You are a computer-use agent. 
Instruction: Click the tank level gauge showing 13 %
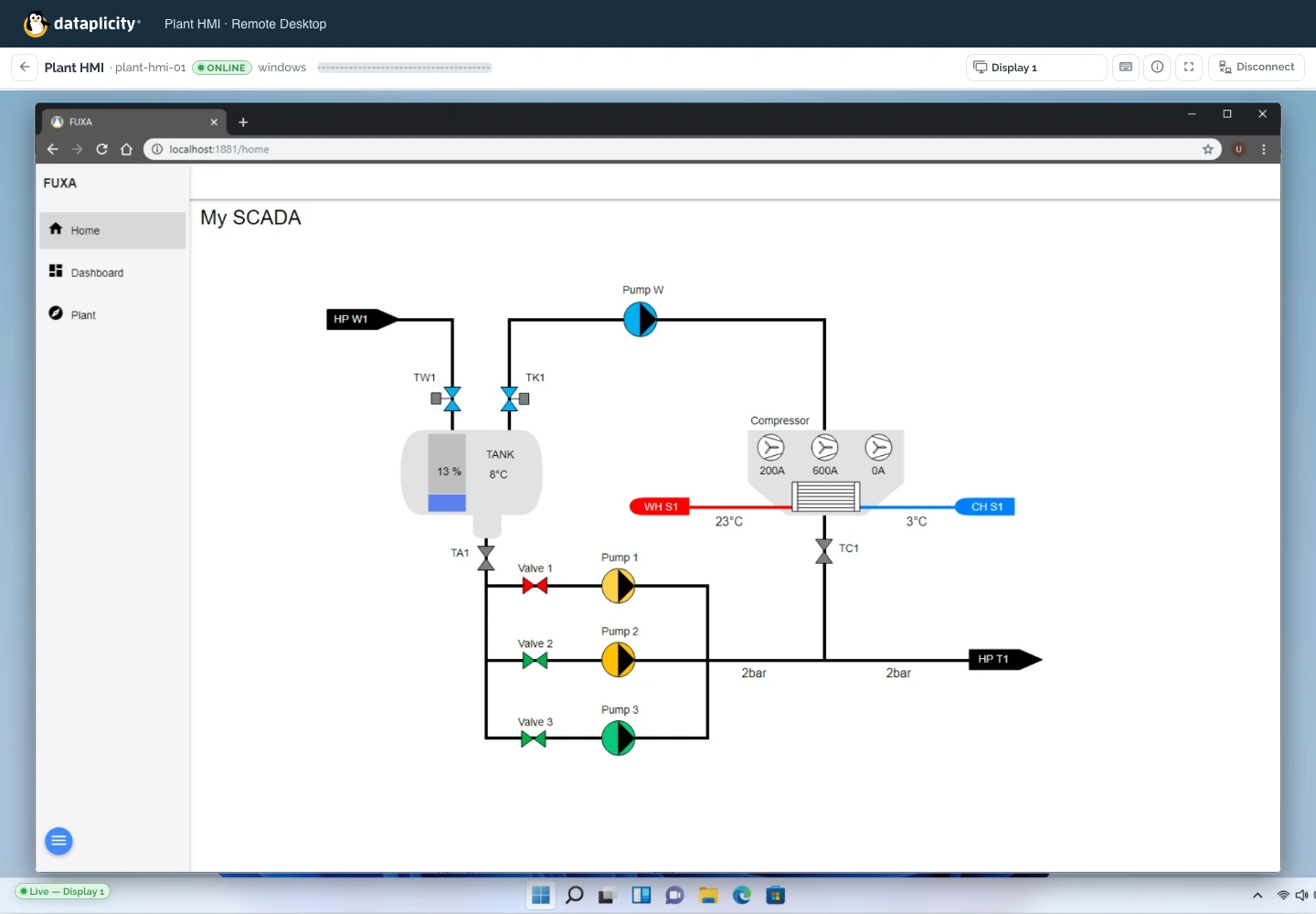[x=447, y=473]
